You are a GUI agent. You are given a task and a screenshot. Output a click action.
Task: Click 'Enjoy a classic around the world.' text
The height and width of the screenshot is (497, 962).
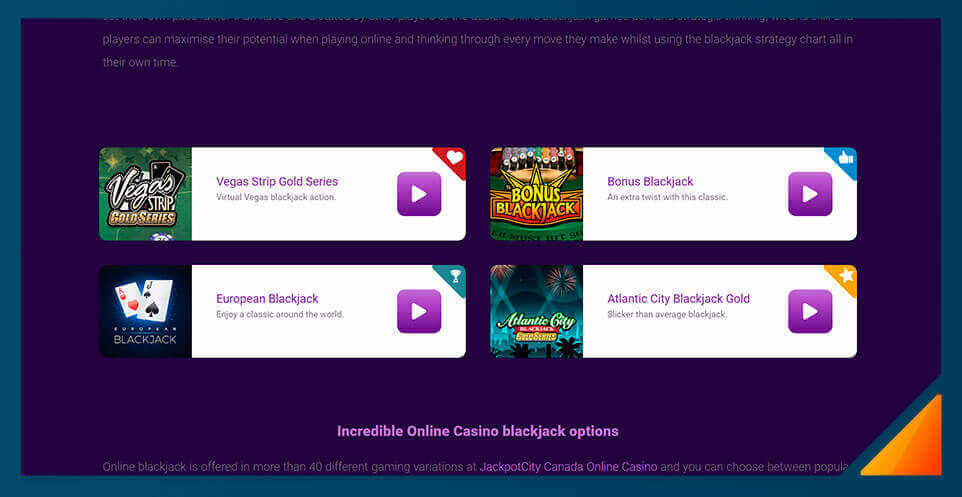(x=280, y=315)
